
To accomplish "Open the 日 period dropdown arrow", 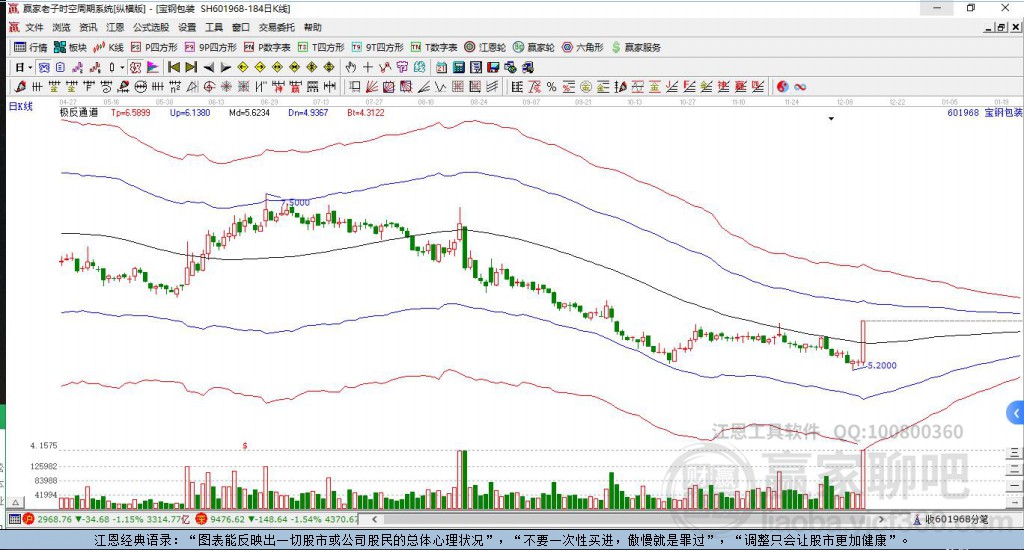I will coord(31,67).
